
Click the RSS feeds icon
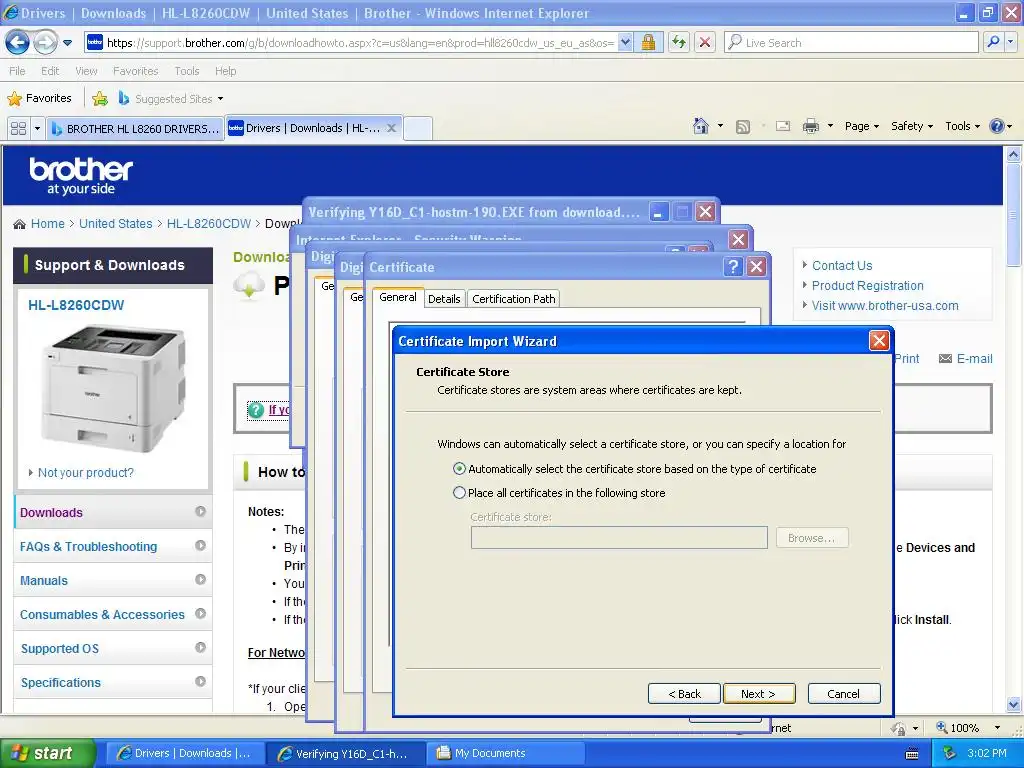tap(743, 127)
